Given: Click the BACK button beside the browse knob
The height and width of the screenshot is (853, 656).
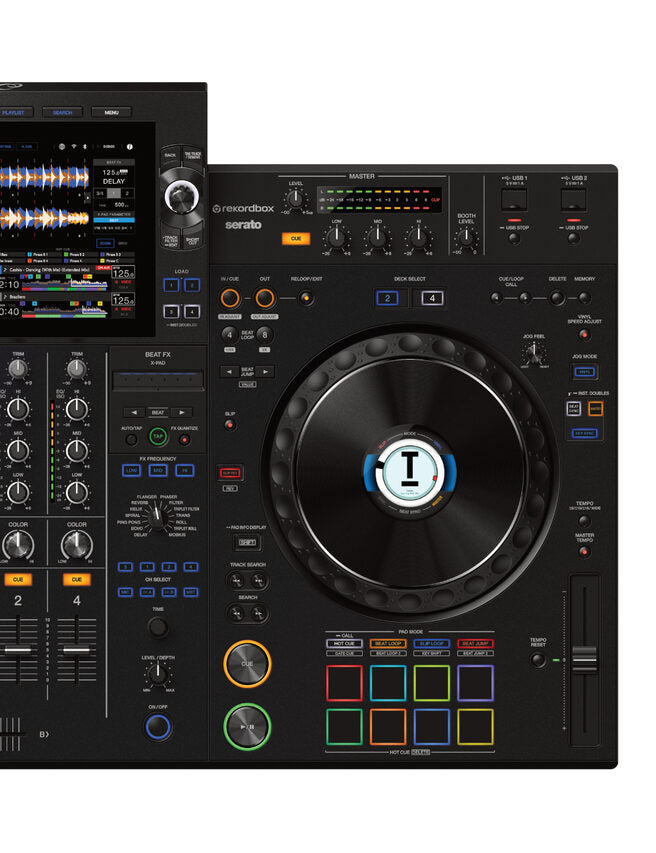Looking at the screenshot, I should [x=170, y=155].
